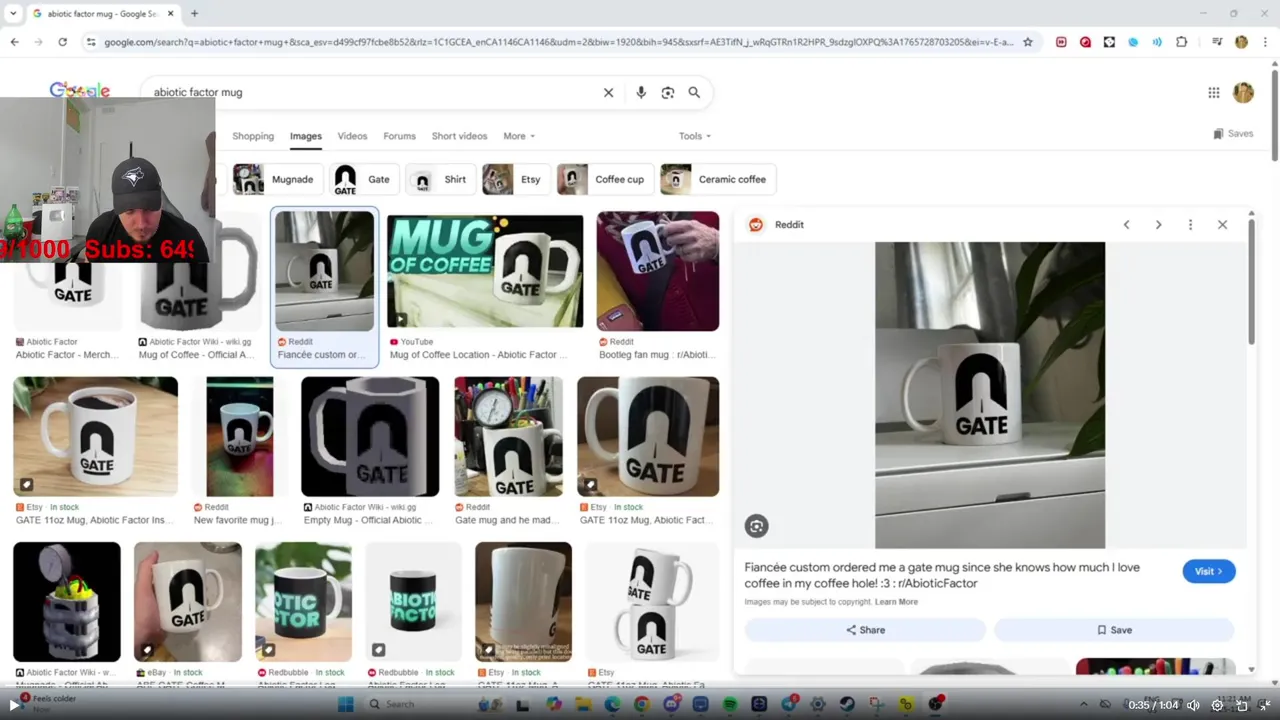This screenshot has width=1280, height=720.
Task: Filter results by Mugnade chip
Action: [277, 179]
